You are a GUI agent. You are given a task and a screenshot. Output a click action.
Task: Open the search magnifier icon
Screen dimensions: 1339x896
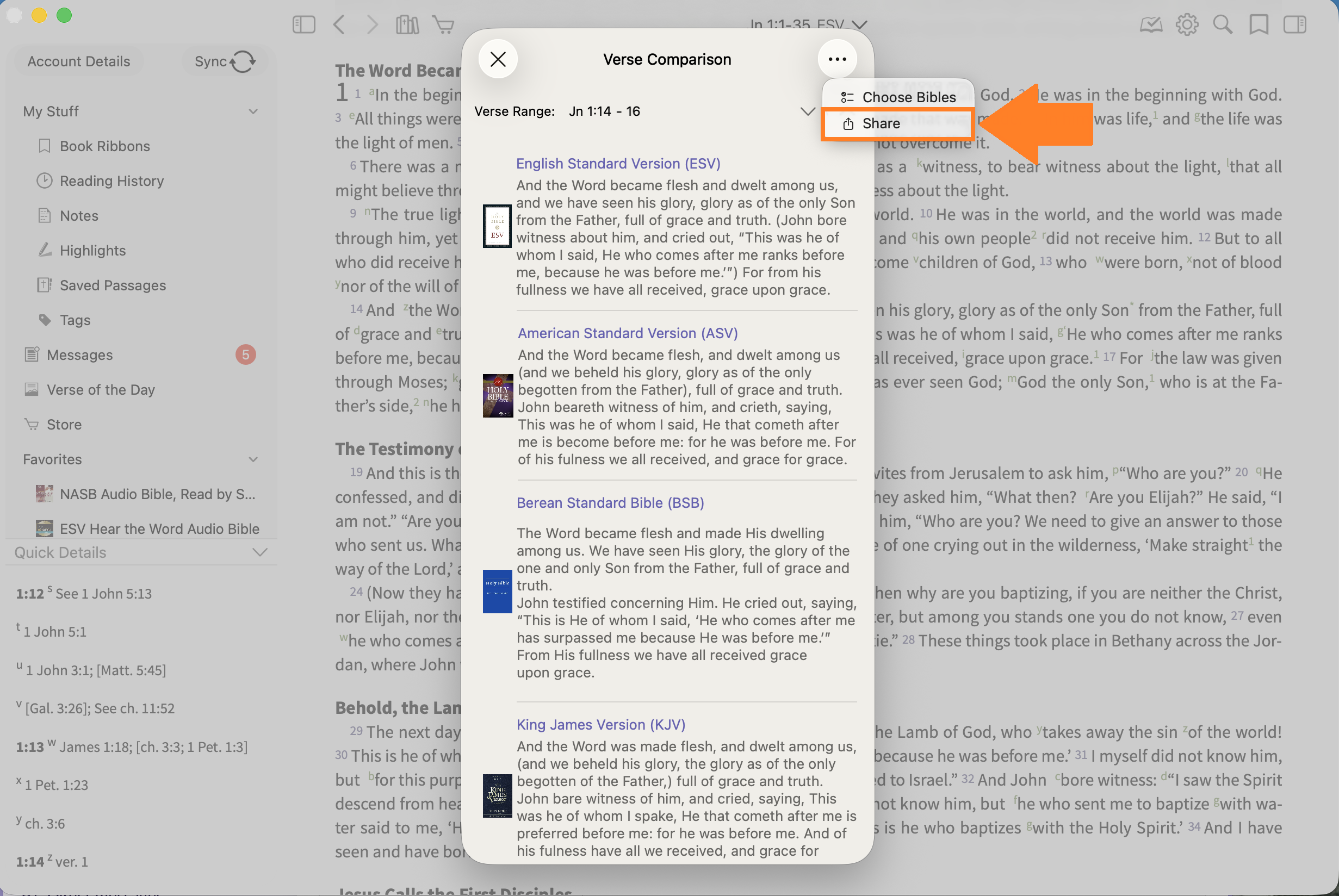tap(1223, 24)
